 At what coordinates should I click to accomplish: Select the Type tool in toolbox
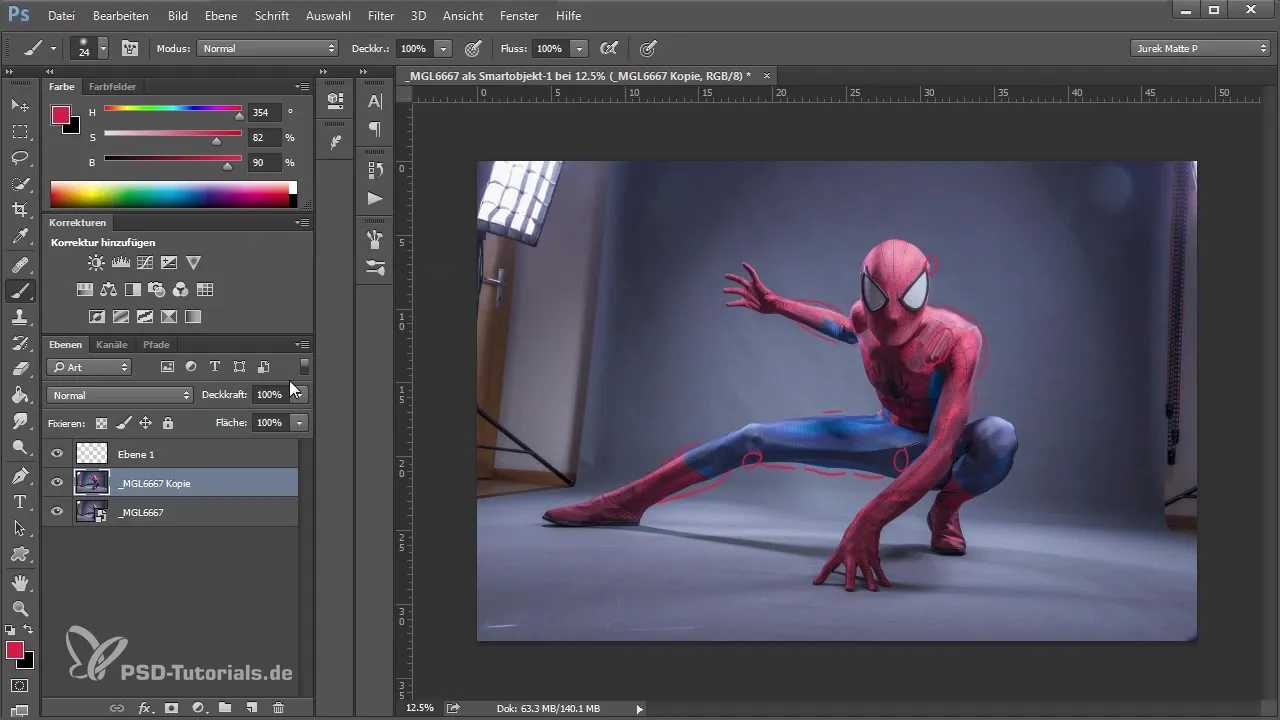coord(20,501)
